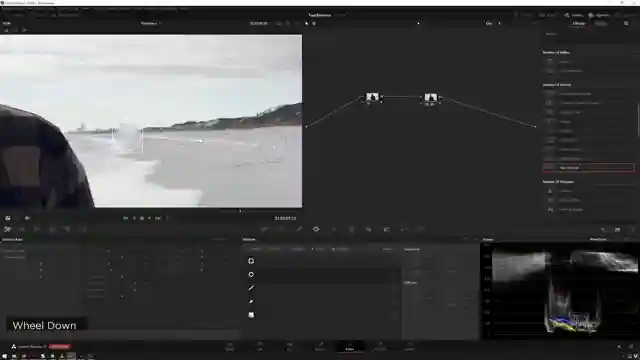Switch to the Fusion page tab

click(320, 347)
